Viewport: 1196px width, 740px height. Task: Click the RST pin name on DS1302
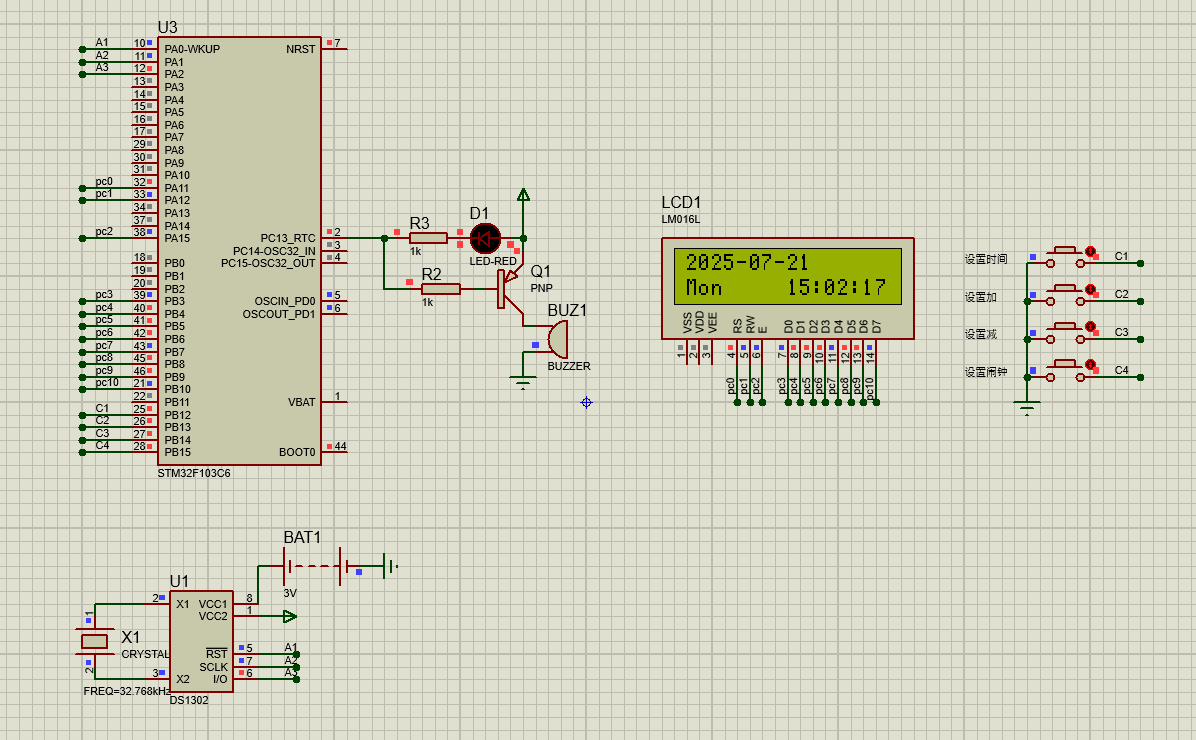[217, 654]
